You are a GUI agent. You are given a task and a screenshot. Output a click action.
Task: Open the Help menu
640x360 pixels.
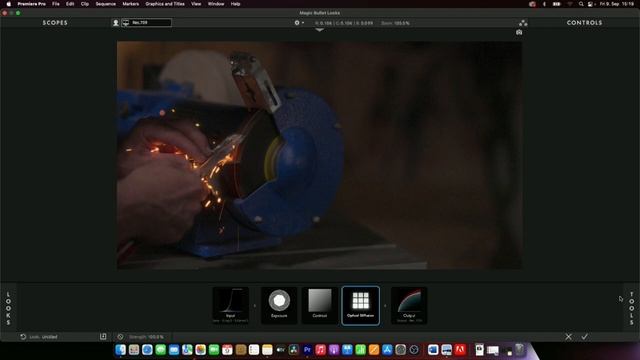[x=236, y=4]
